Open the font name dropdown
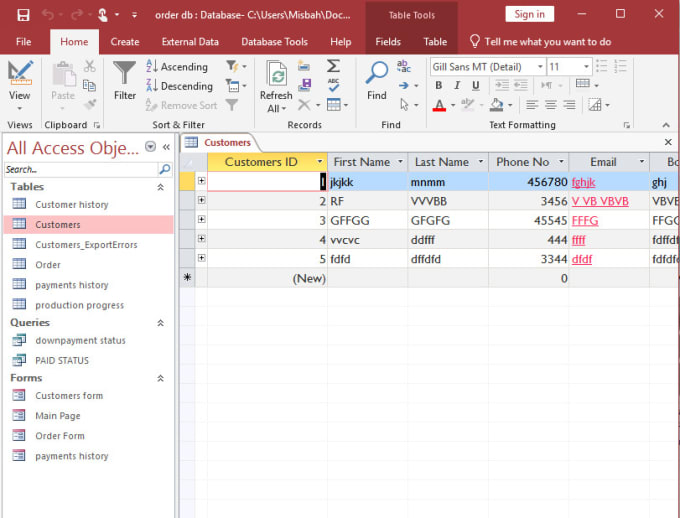This screenshot has height=518, width=680. click(540, 67)
